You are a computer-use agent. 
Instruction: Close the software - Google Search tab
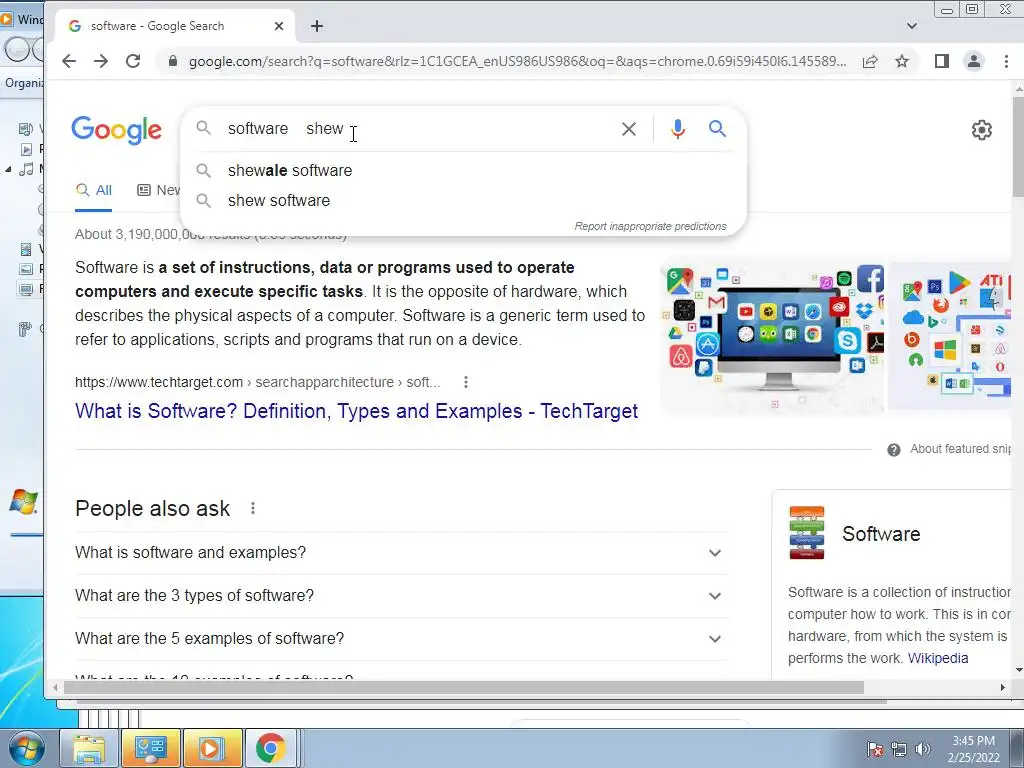(279, 26)
